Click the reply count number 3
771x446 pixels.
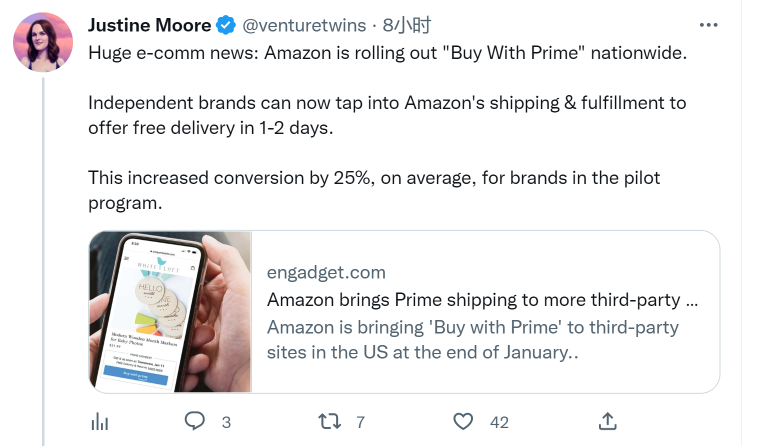coord(226,422)
